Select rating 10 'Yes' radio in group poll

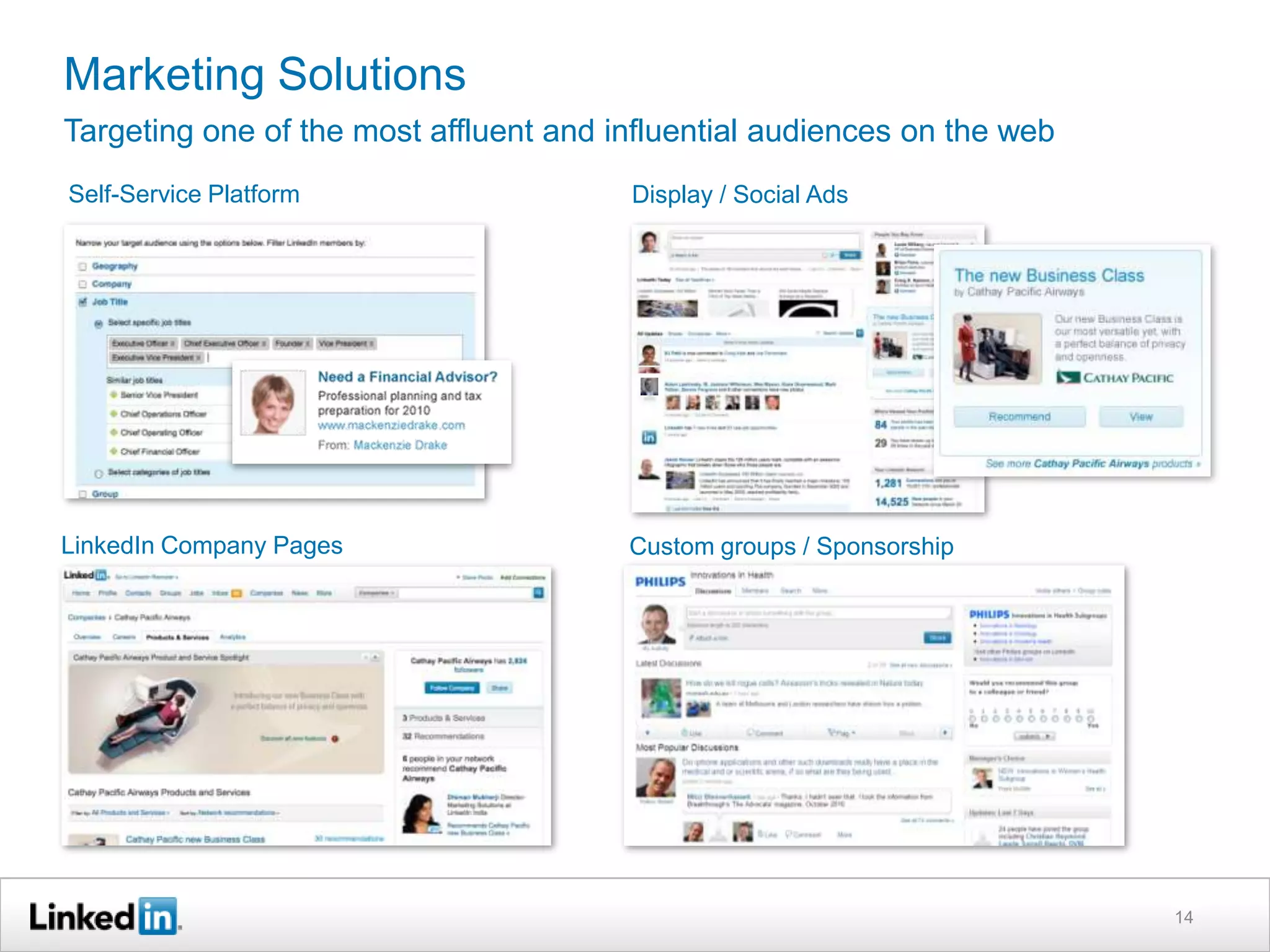[1091, 719]
